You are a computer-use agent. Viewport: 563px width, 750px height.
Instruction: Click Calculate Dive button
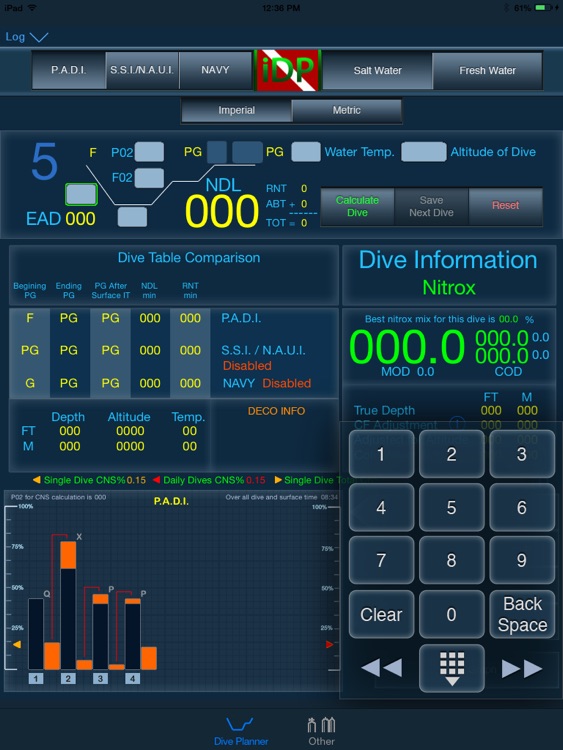pyautogui.click(x=357, y=206)
